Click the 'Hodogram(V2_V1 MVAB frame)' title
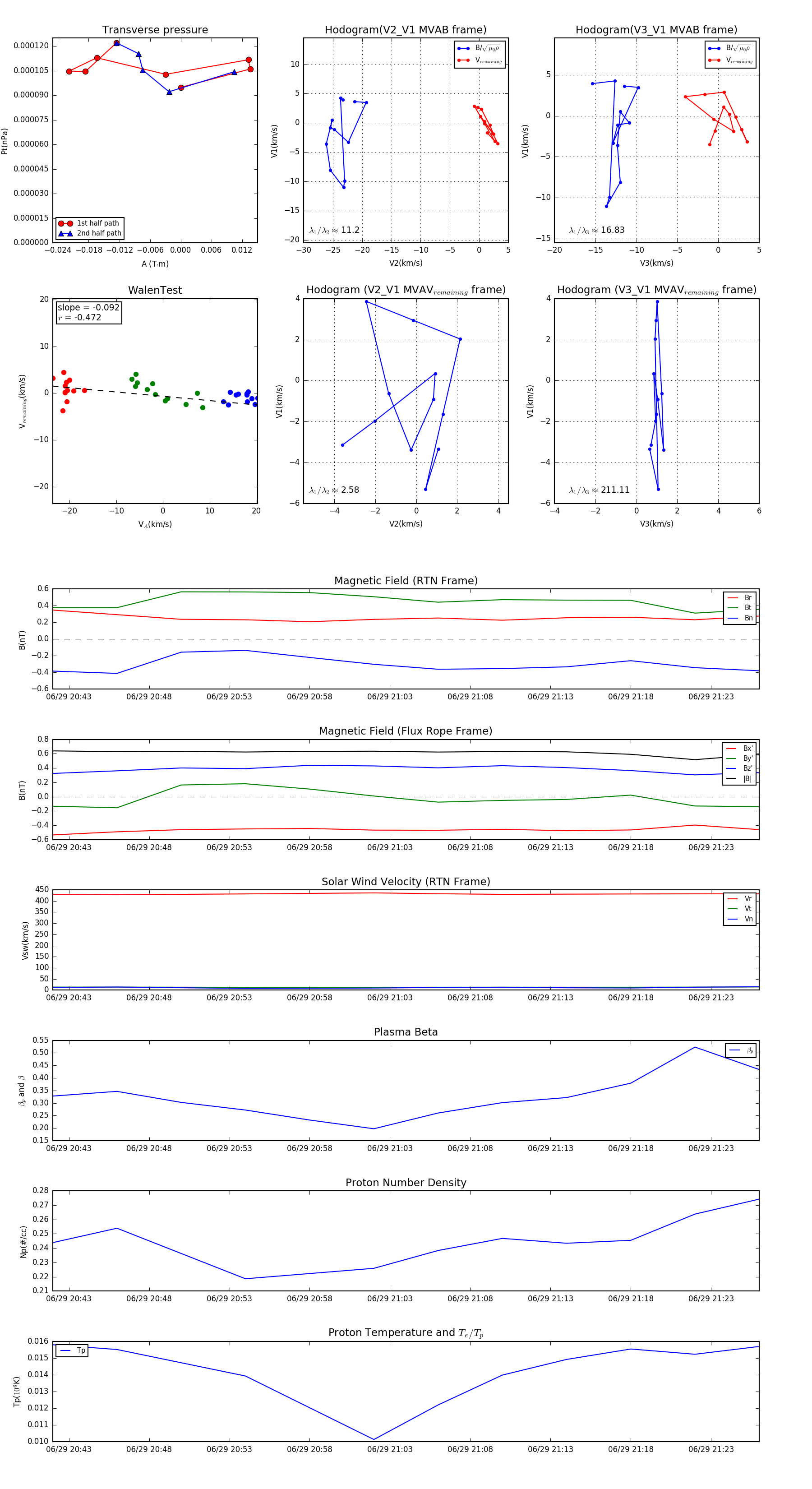This screenshot has width=812, height=1489. (x=406, y=29)
